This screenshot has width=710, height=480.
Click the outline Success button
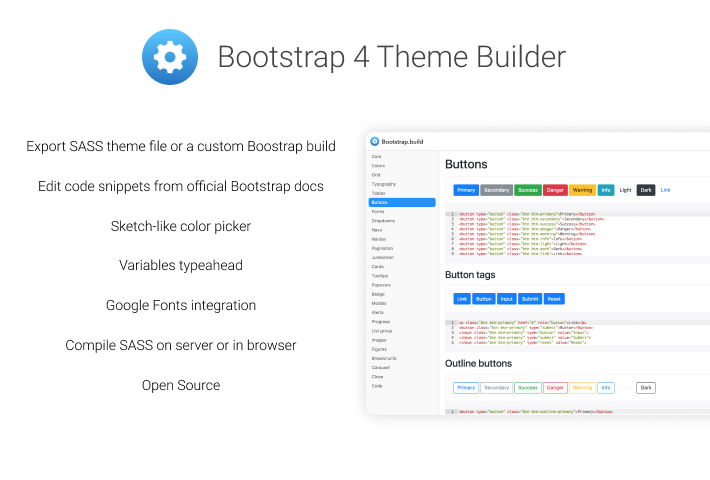point(528,388)
